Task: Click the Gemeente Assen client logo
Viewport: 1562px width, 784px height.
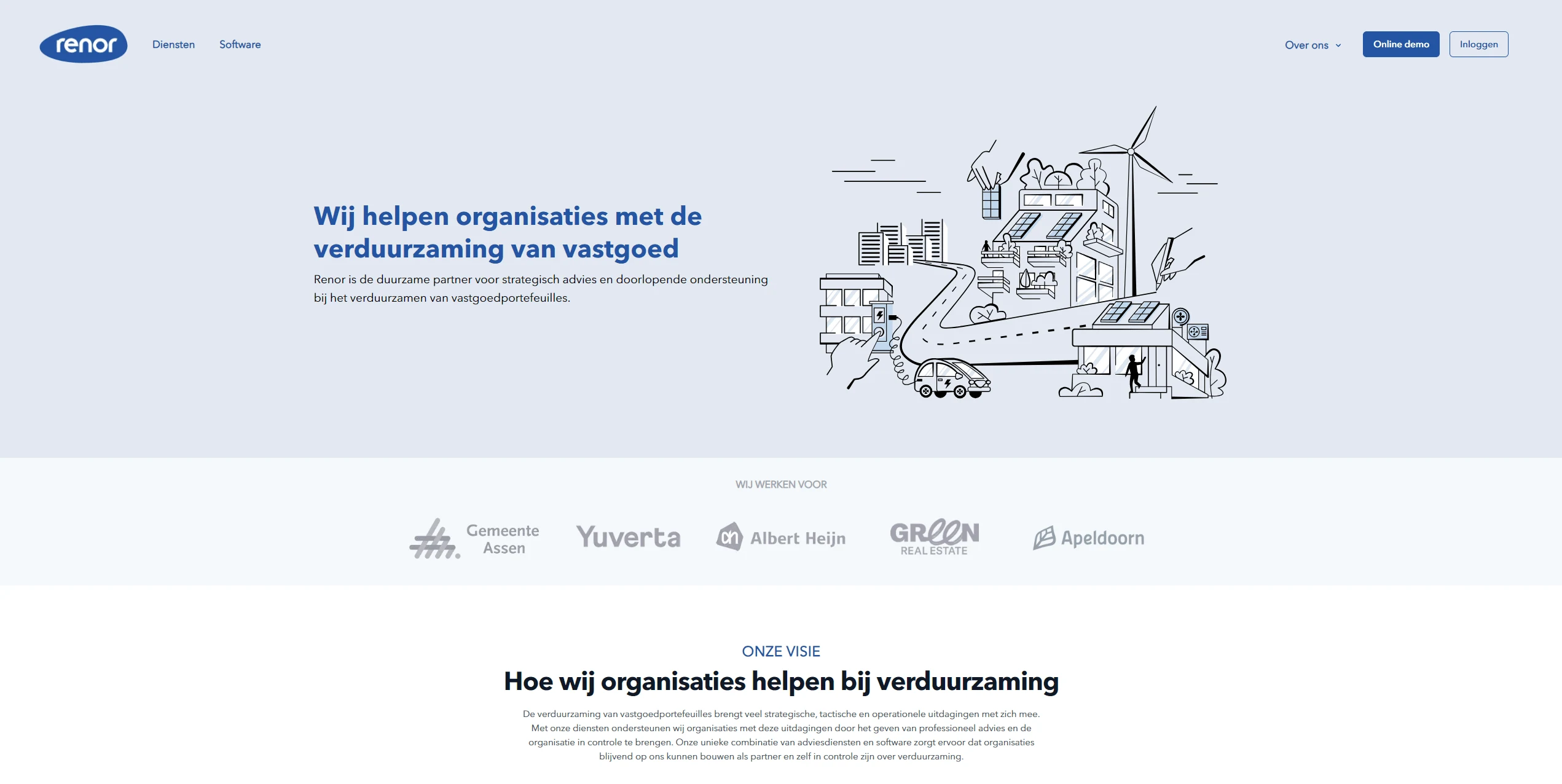Action: pyautogui.click(x=472, y=536)
